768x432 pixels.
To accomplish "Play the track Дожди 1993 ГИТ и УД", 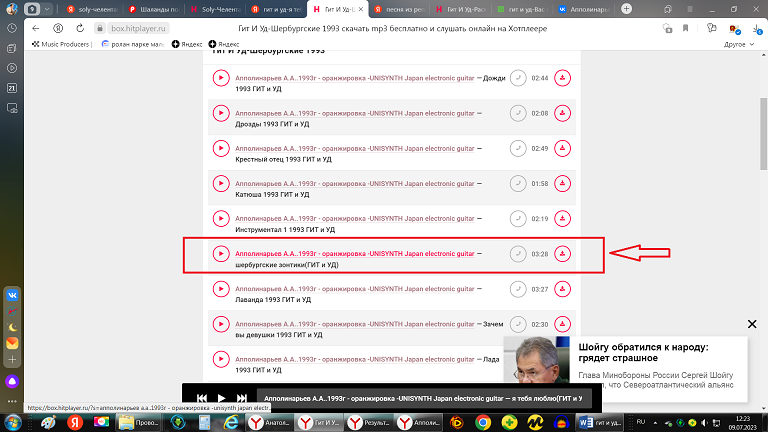I will [221, 78].
